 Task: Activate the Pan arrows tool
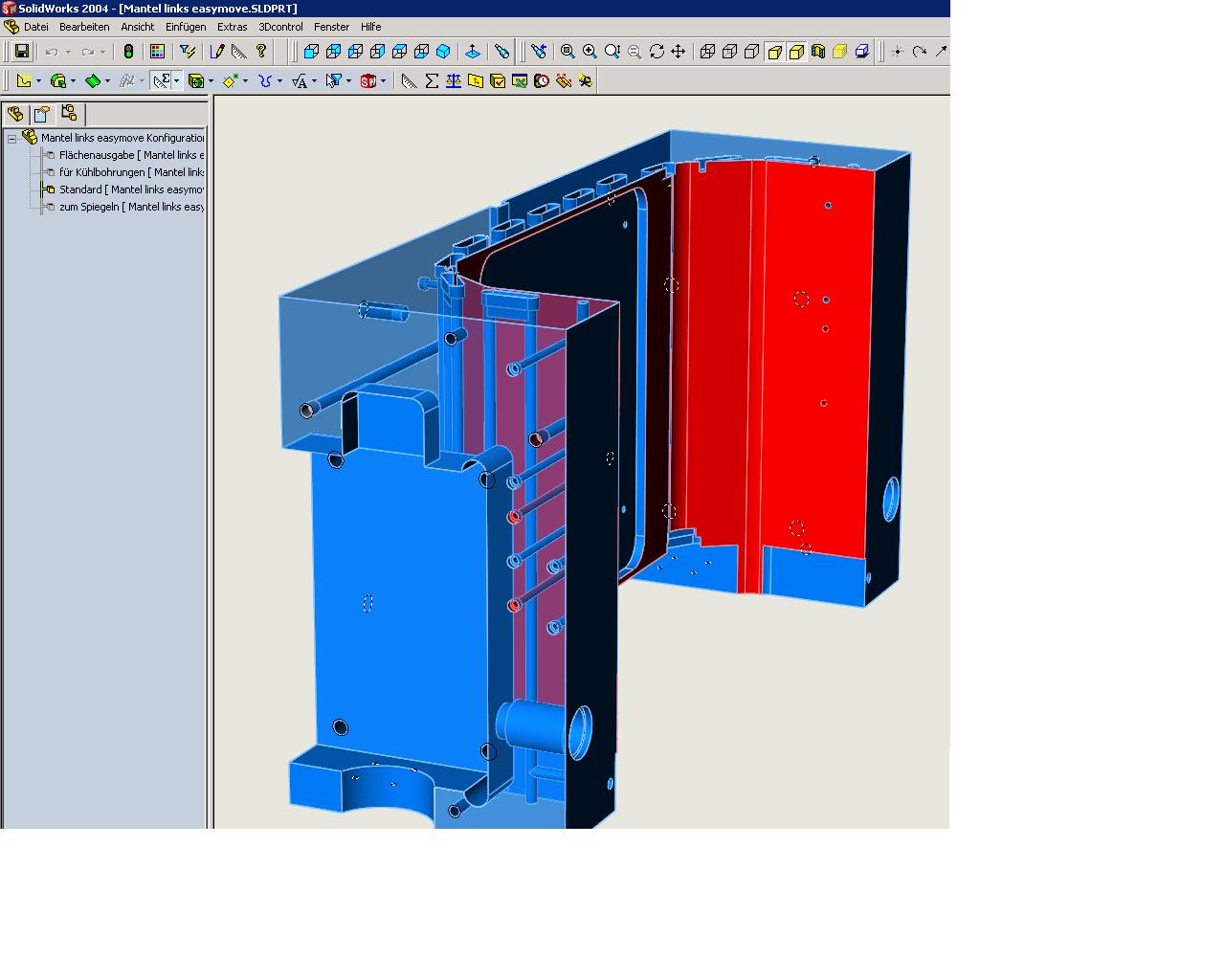(679, 52)
